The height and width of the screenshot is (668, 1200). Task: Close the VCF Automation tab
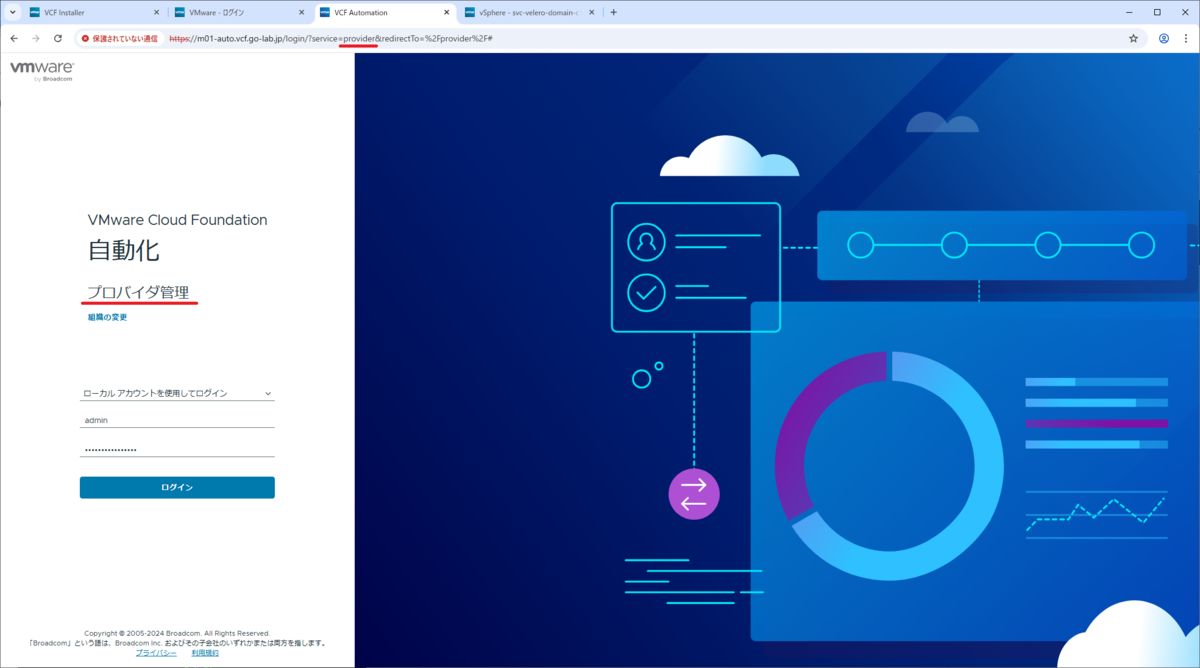coord(446,12)
